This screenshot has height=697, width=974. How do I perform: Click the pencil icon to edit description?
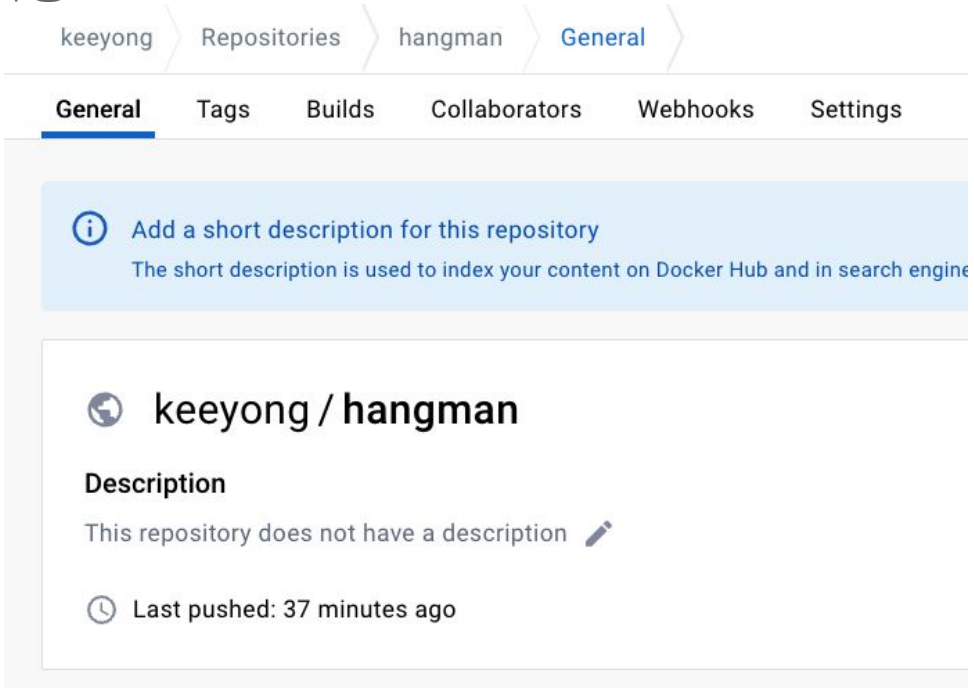pos(599,534)
